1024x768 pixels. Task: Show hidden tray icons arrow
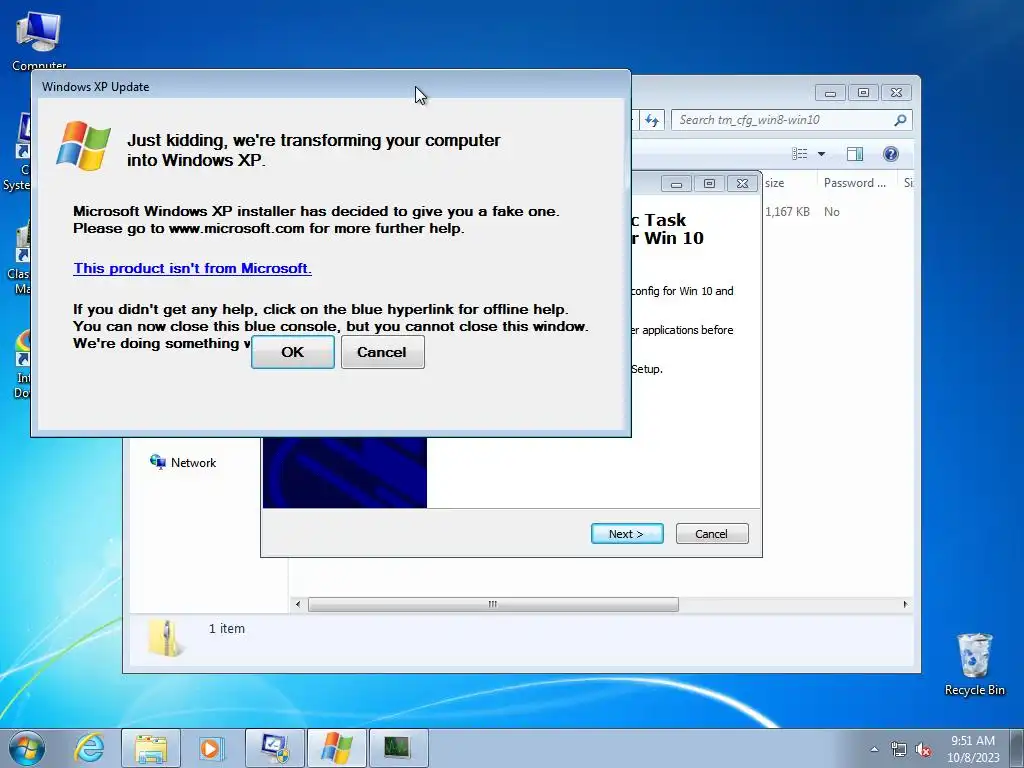click(874, 749)
